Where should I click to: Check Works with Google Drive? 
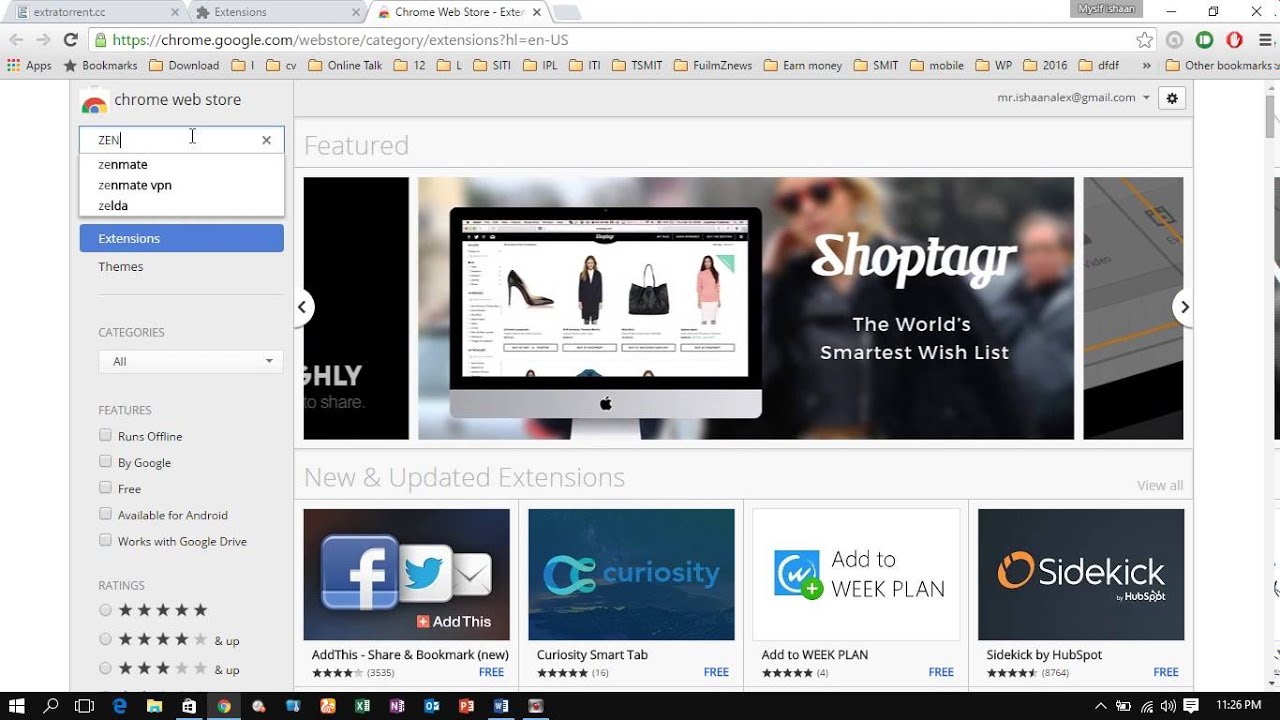105,540
